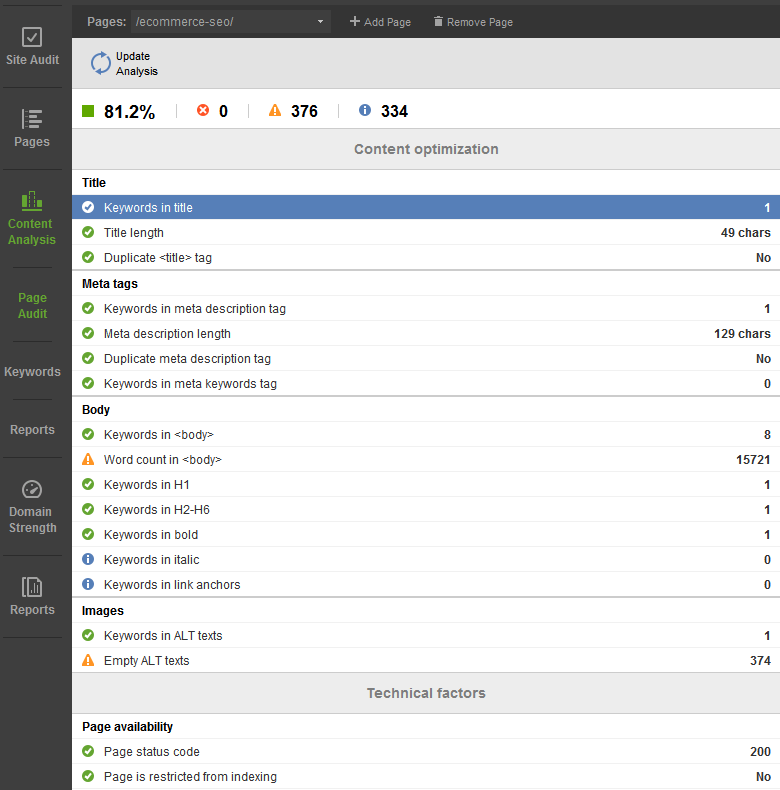Select Duplicate meta description tag row
Screen dimensions: 780x790
426,358
